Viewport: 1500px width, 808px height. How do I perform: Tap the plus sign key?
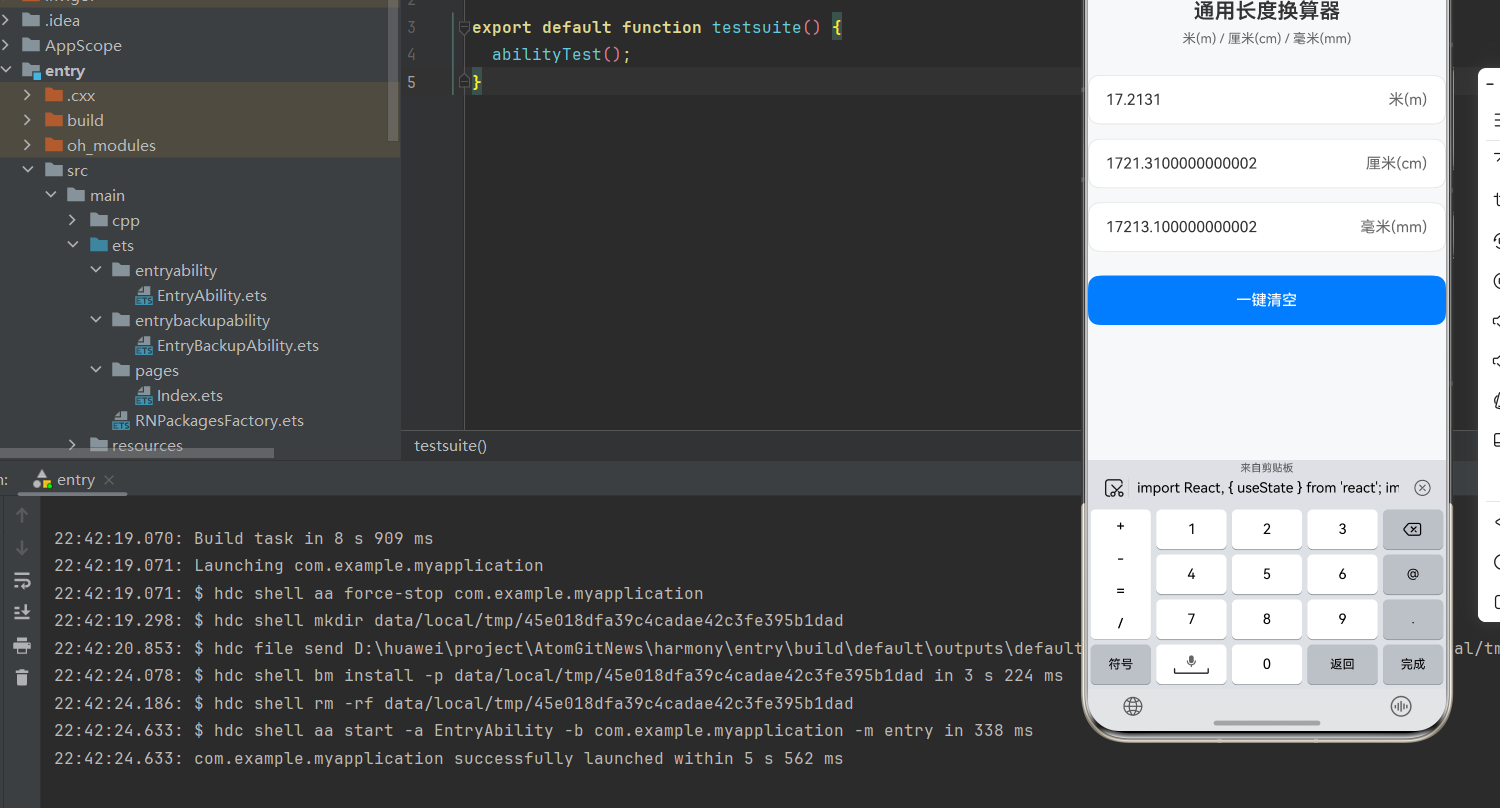1120,526
